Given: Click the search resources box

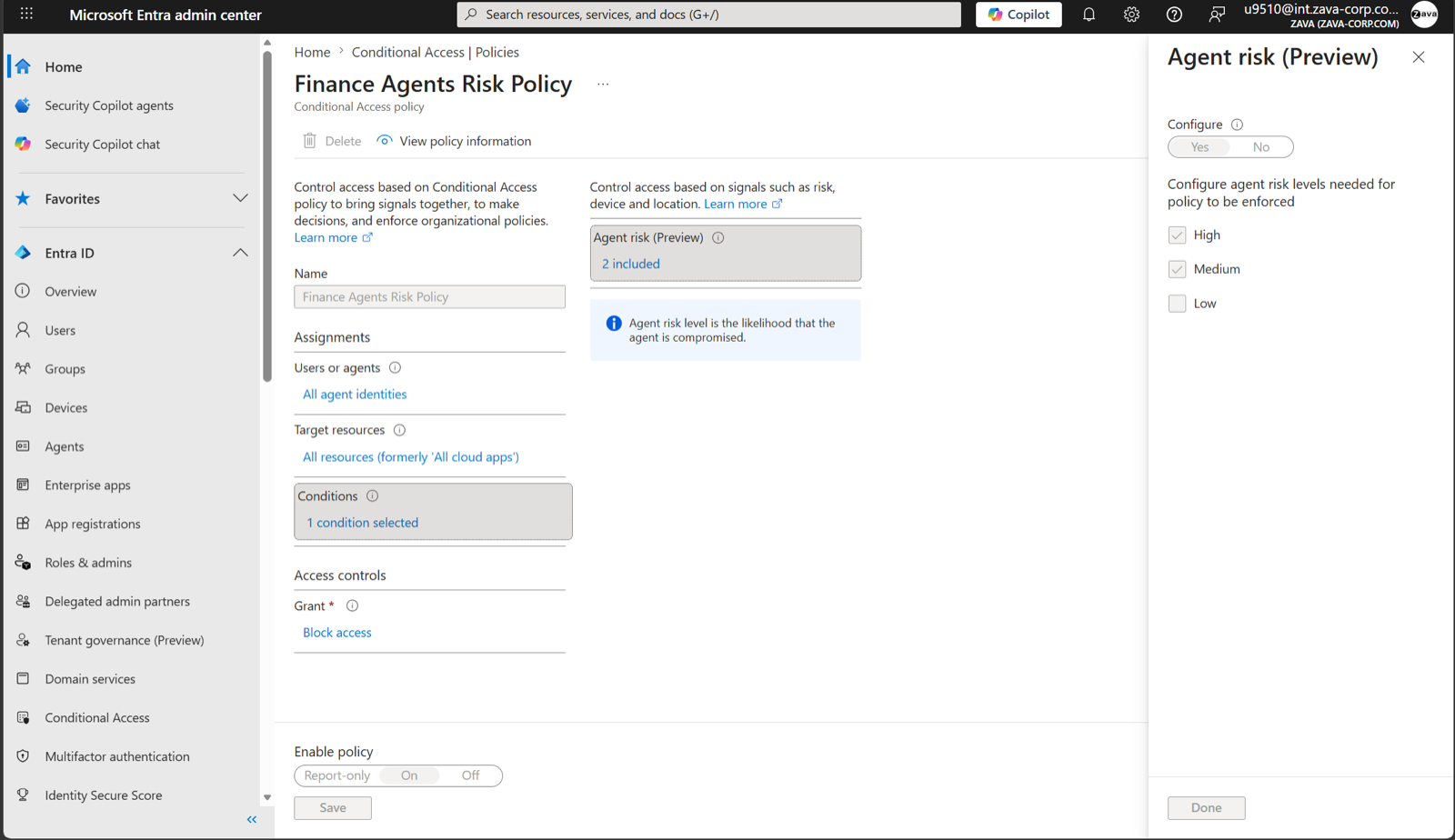Looking at the screenshot, I should (x=709, y=15).
